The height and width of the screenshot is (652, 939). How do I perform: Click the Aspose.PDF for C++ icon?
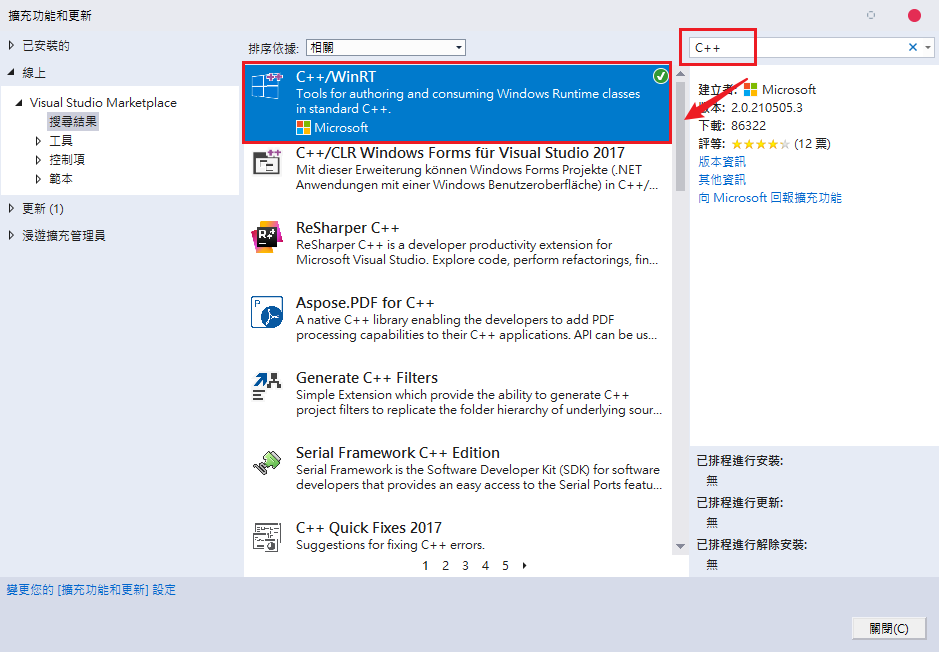point(266,312)
